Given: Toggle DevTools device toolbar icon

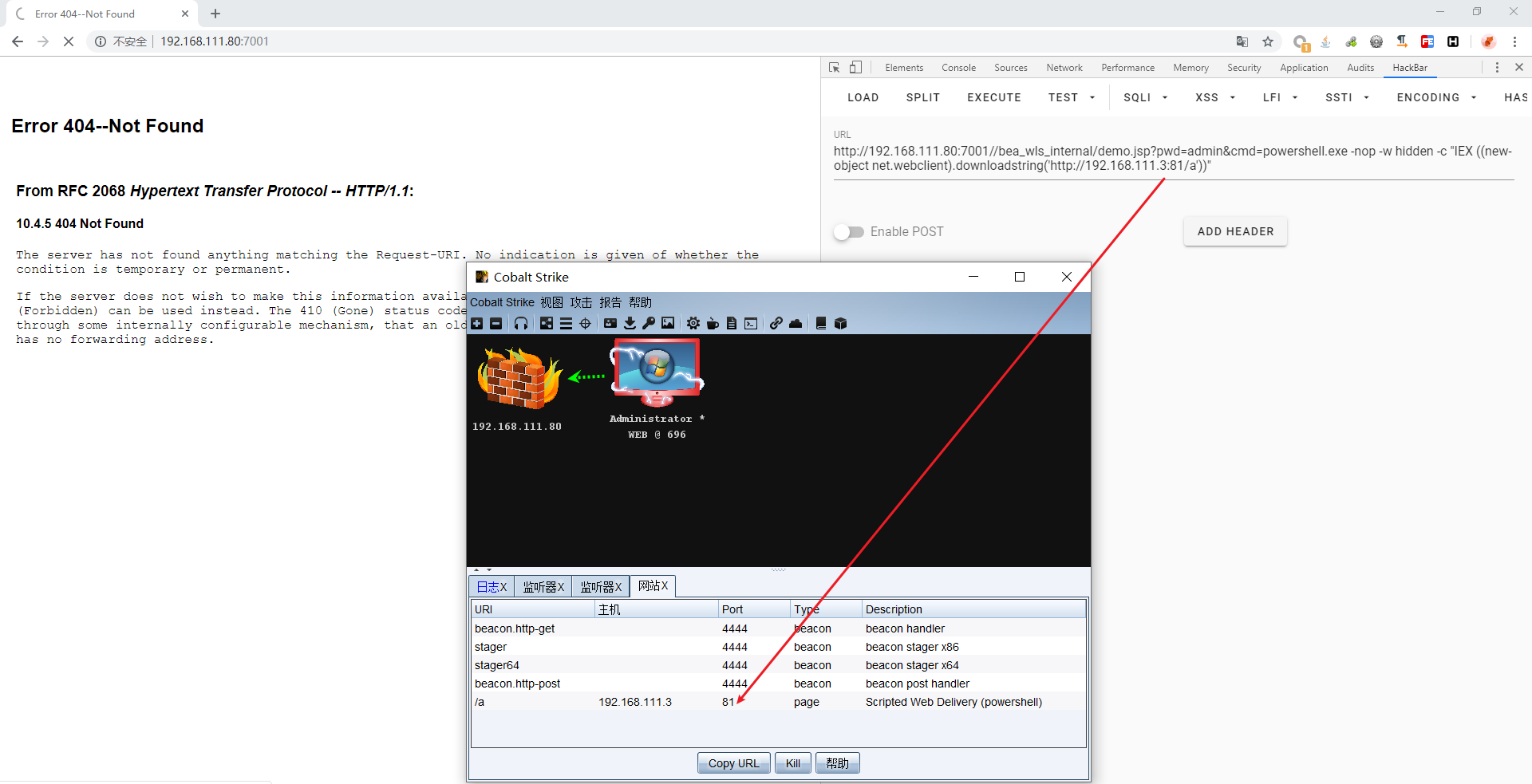Looking at the screenshot, I should pyautogui.click(x=855, y=68).
